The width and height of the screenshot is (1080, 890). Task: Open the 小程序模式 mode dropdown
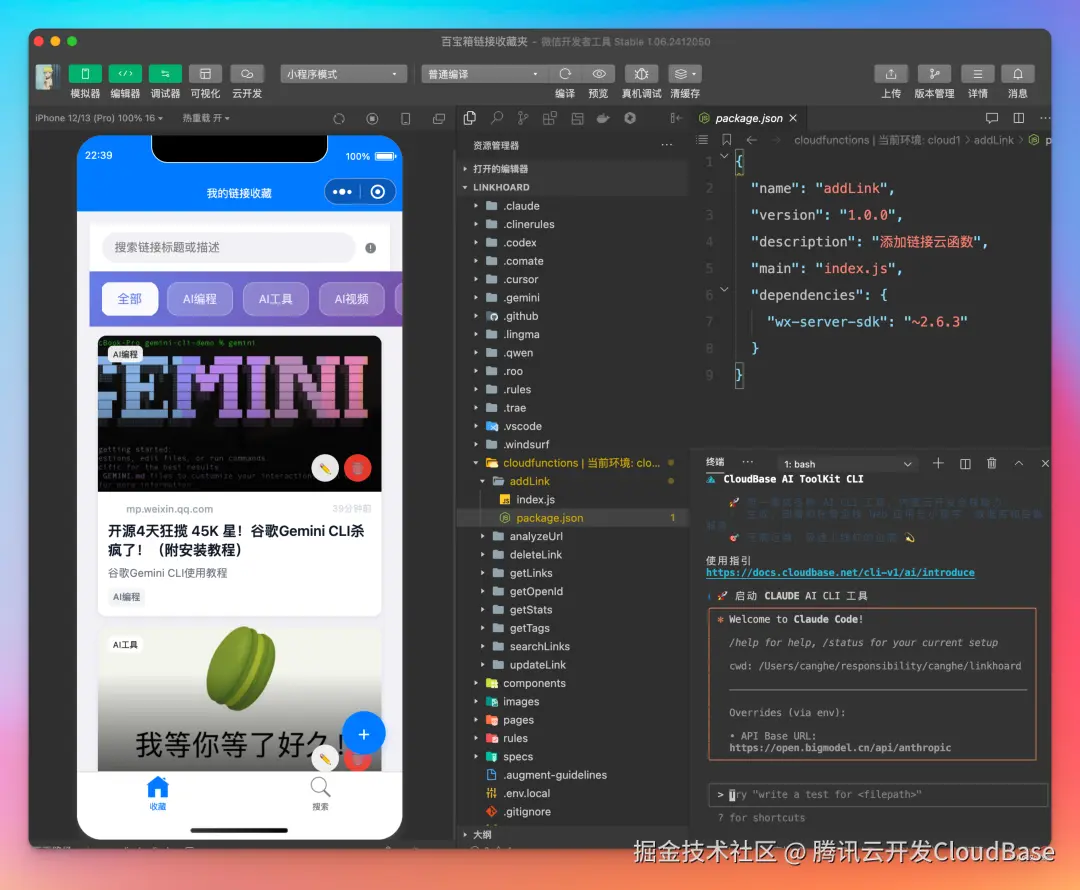point(343,74)
